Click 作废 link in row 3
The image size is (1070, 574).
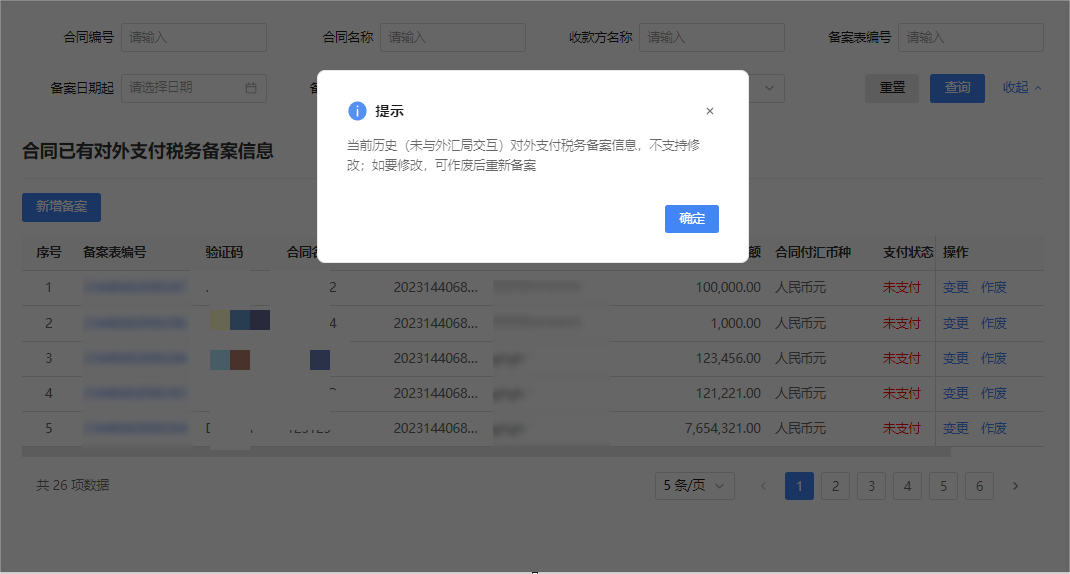tap(993, 358)
